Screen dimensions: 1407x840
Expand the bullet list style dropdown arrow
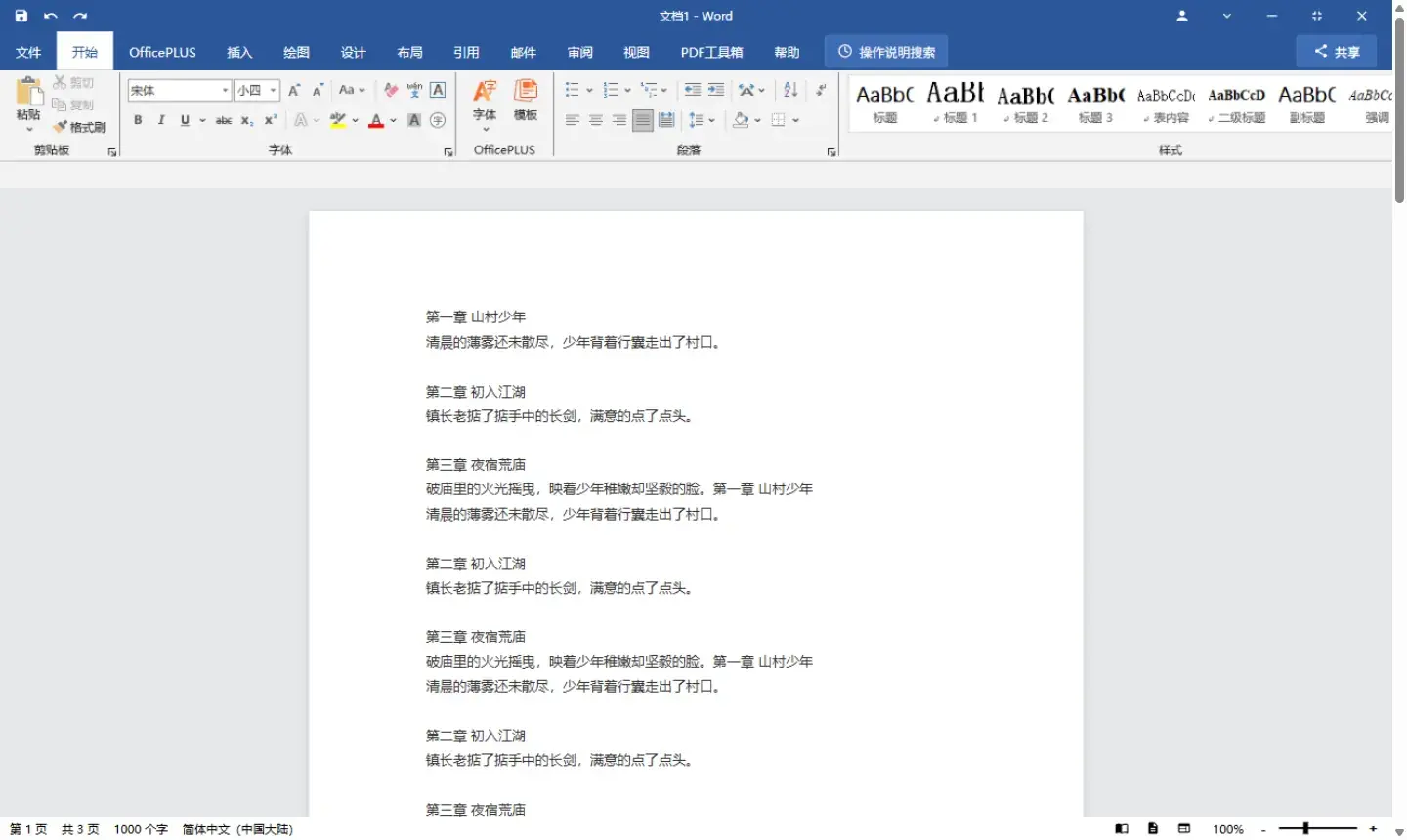click(x=589, y=90)
